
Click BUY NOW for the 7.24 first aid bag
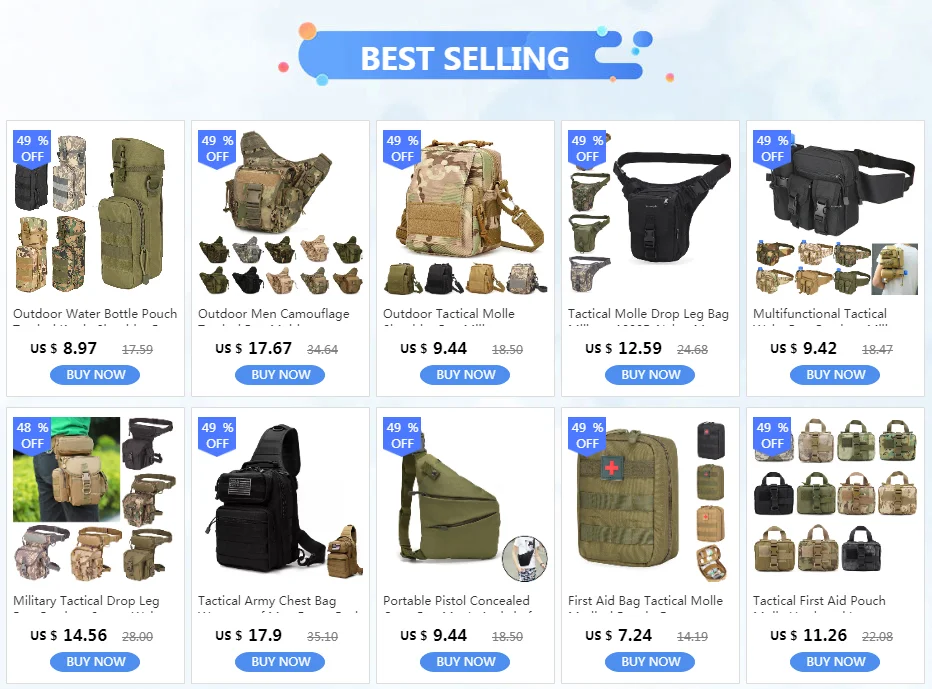click(x=650, y=662)
